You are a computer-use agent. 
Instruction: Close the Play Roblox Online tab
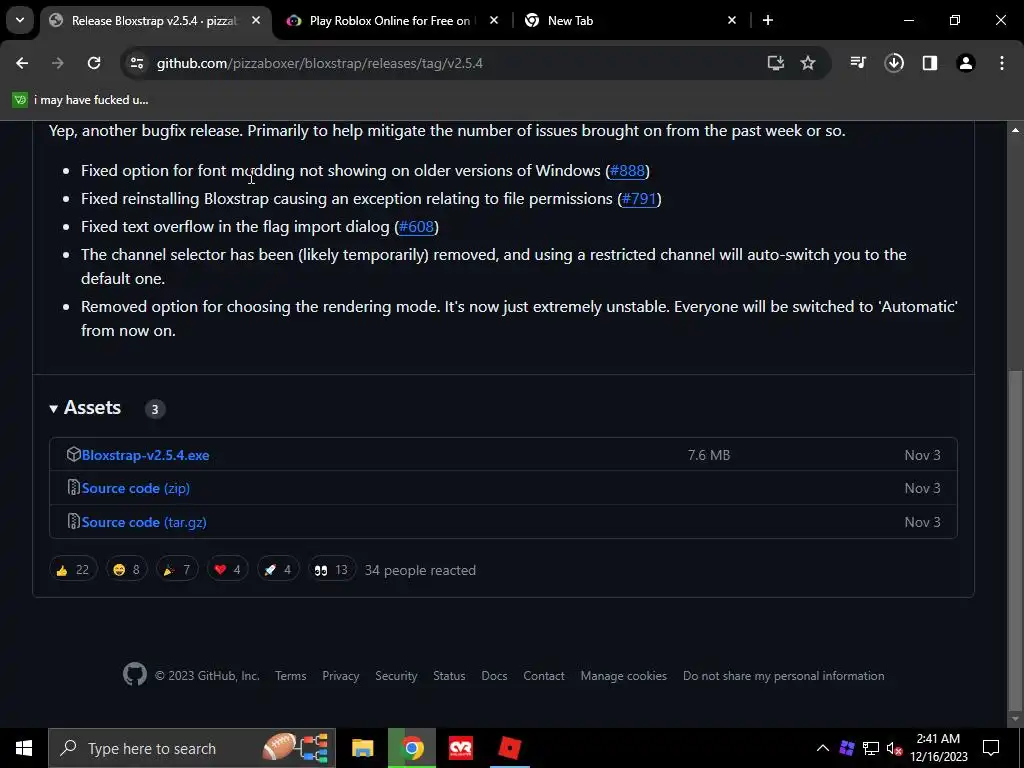(494, 21)
